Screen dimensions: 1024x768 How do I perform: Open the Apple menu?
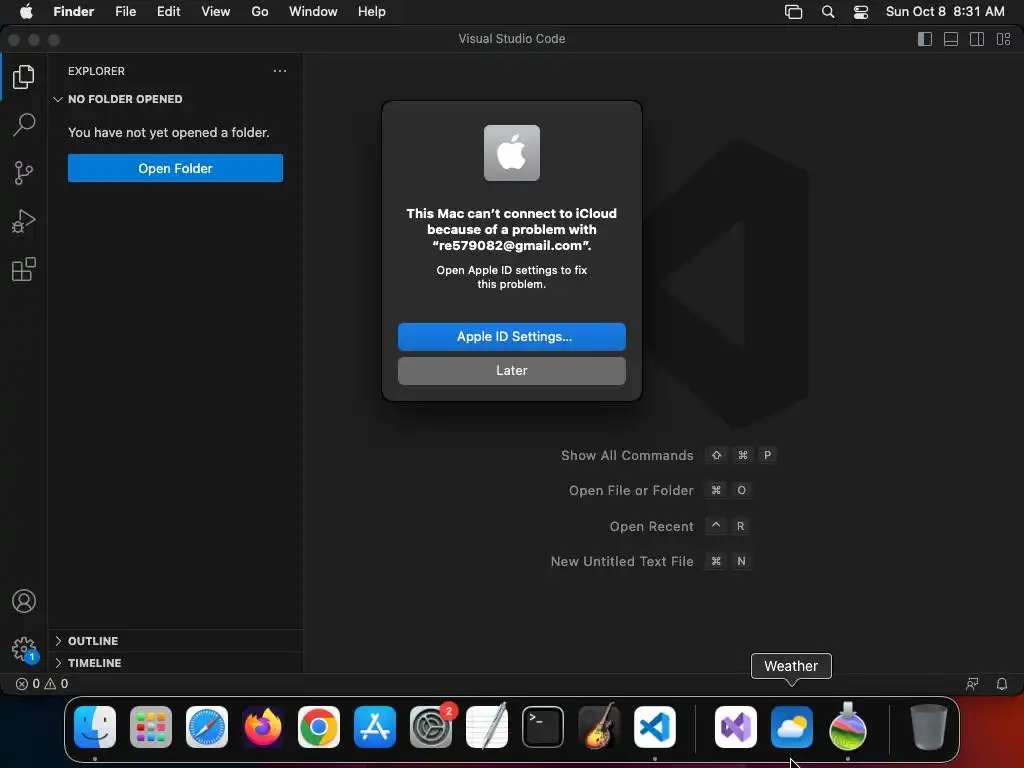[x=26, y=11]
